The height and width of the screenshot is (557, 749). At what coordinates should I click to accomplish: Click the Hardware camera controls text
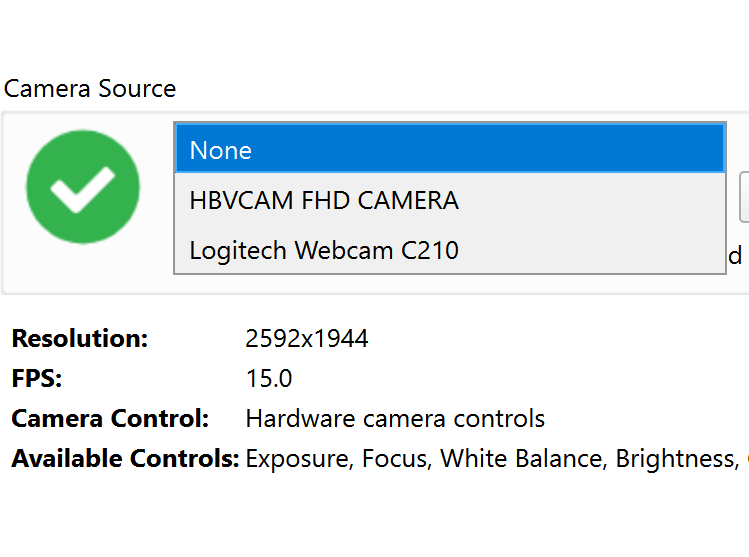pos(395,418)
